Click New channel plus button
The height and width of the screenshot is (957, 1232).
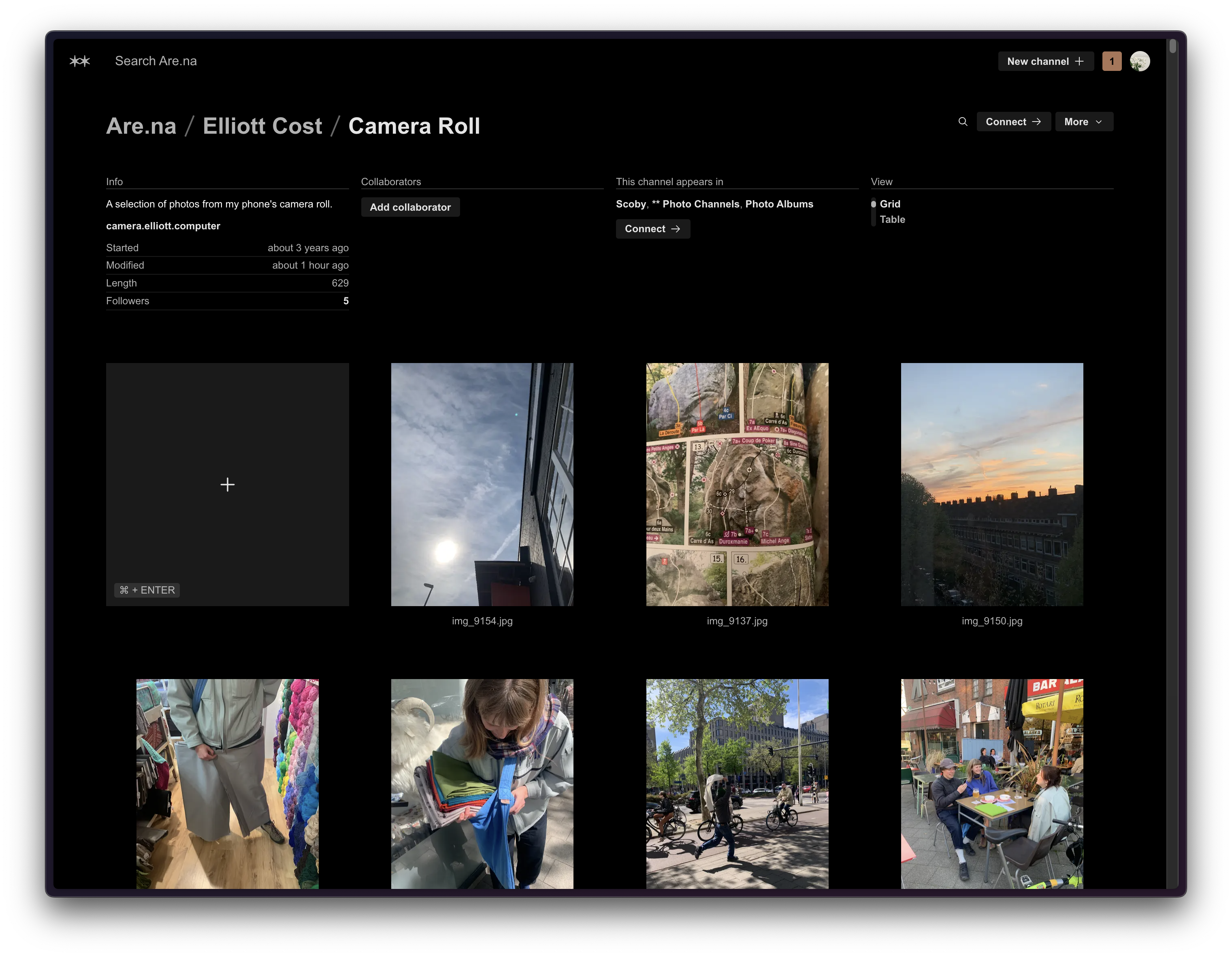pyautogui.click(x=1045, y=61)
